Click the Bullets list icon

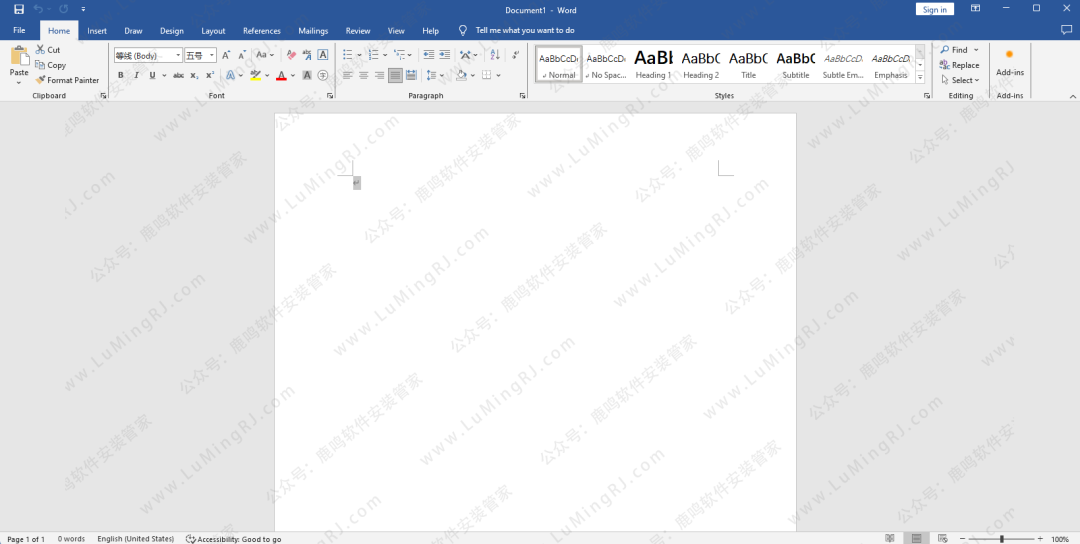click(347, 55)
